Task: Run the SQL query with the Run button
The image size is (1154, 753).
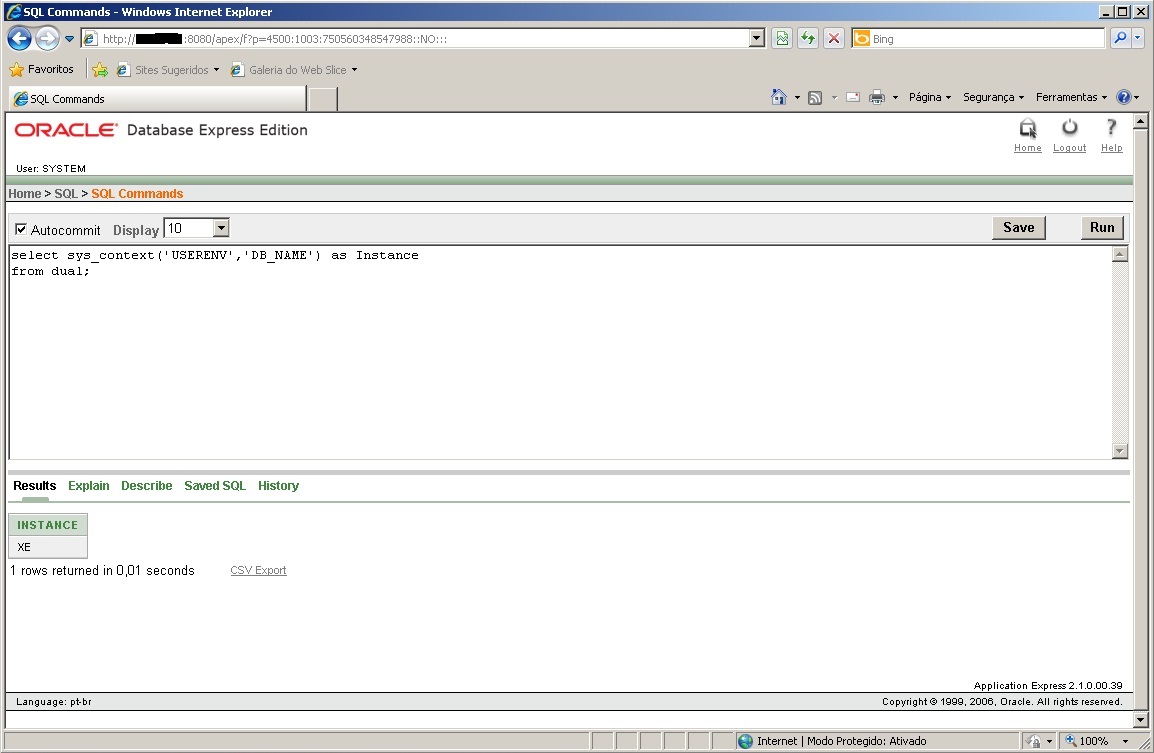Action: [x=1101, y=227]
